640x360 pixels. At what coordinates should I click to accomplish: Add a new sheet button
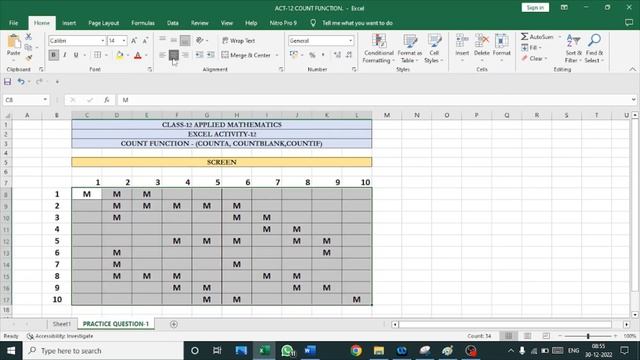click(173, 324)
